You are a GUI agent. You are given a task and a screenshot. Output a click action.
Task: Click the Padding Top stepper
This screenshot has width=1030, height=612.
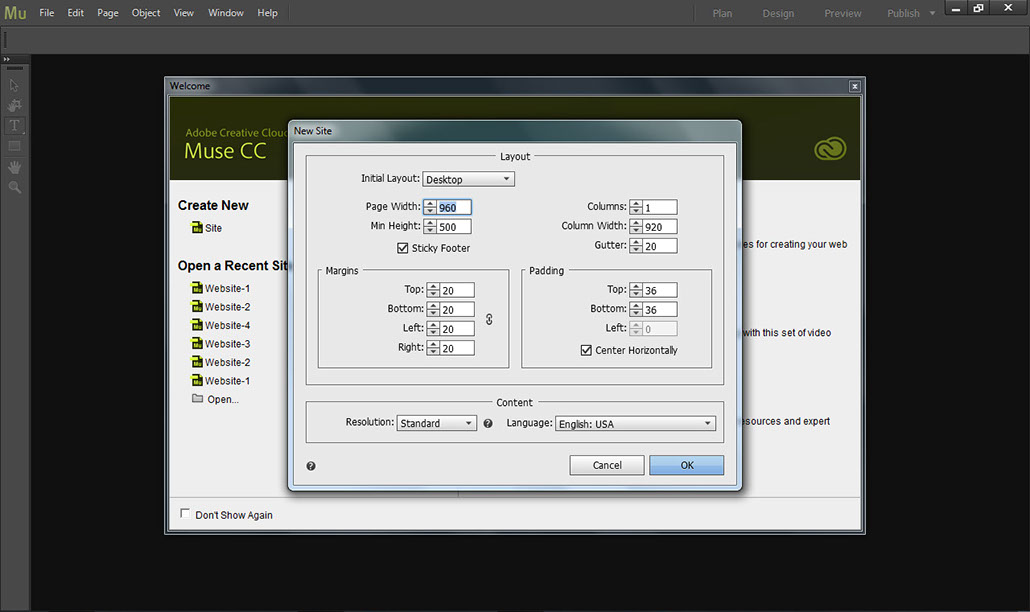click(636, 290)
